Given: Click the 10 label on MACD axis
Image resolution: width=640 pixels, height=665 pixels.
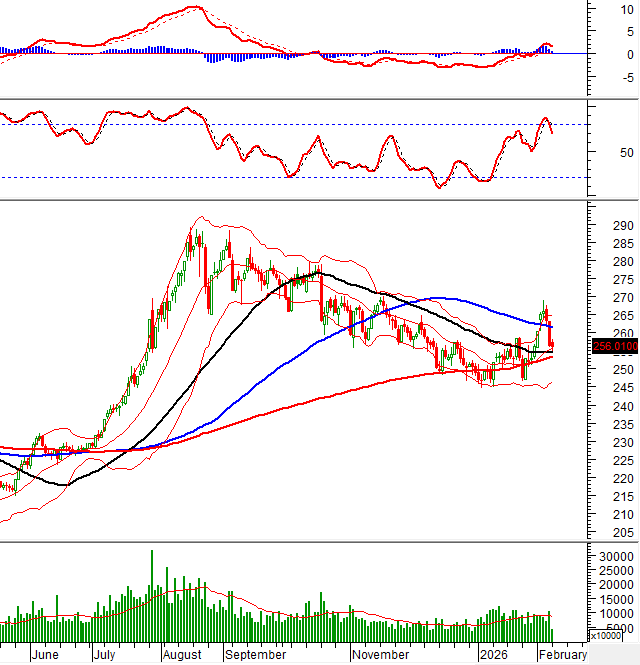Looking at the screenshot, I should [598, 8].
